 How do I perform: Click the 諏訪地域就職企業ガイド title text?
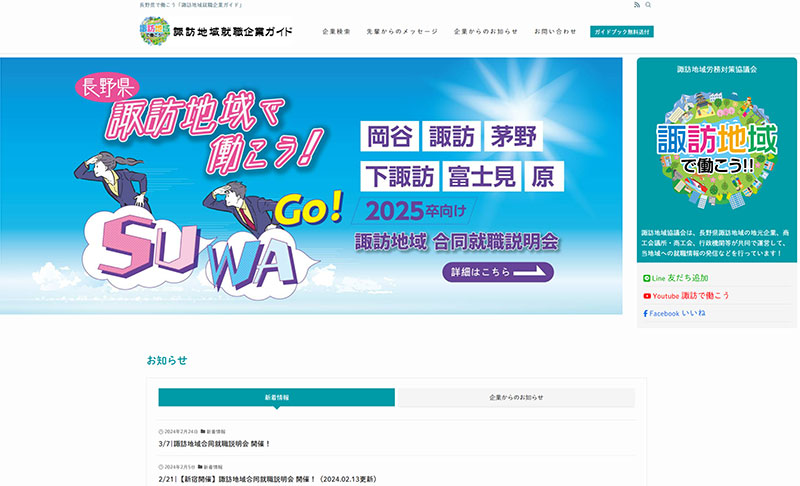(233, 32)
